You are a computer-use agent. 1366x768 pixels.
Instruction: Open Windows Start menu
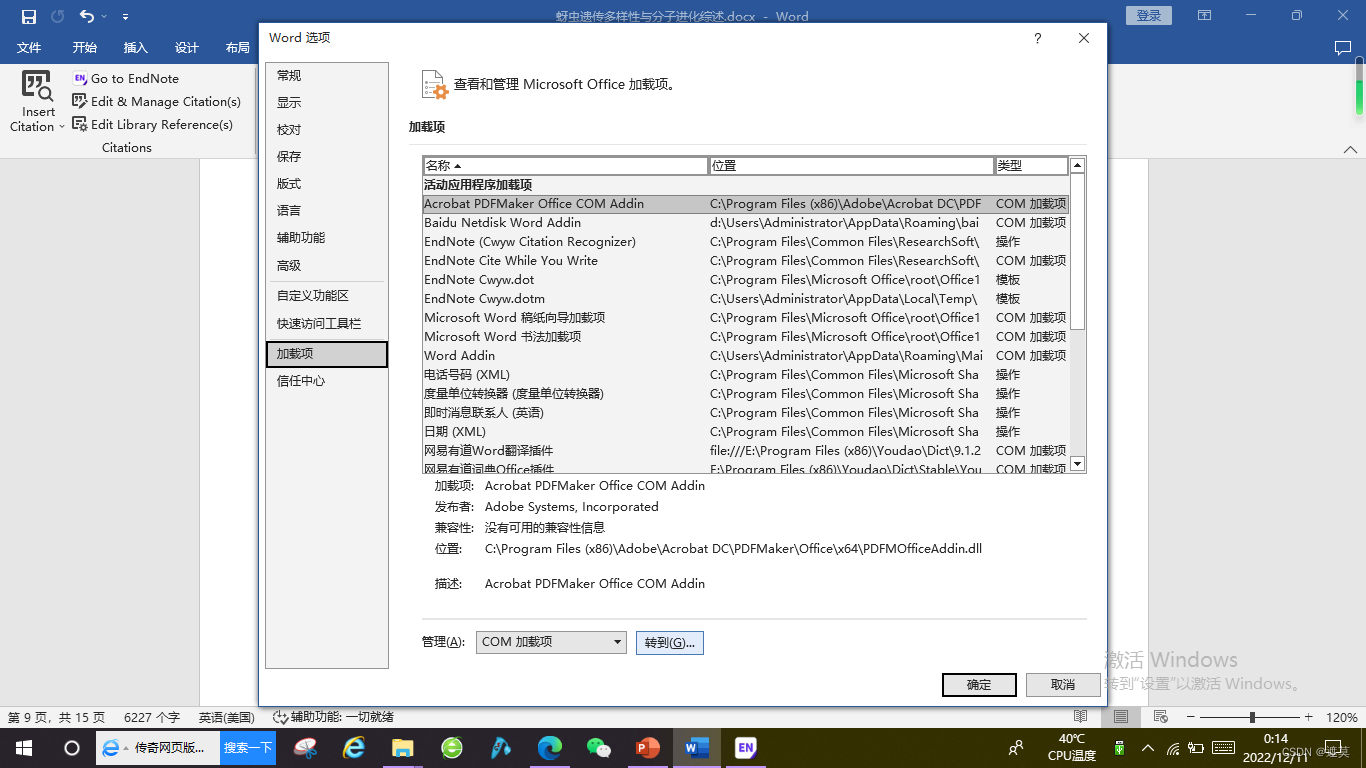(23, 748)
